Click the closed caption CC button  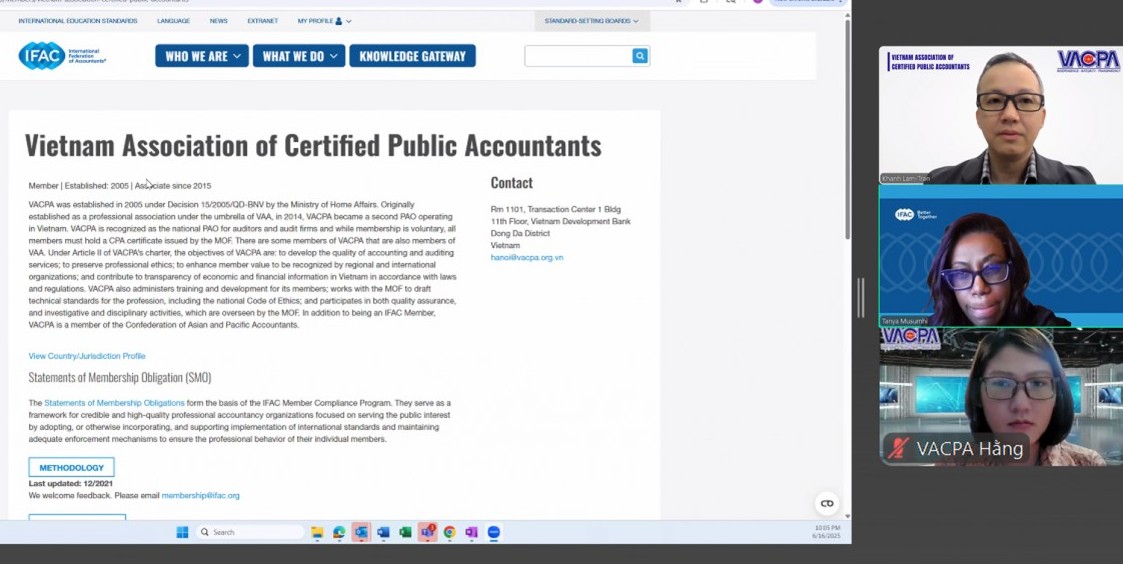point(827,503)
